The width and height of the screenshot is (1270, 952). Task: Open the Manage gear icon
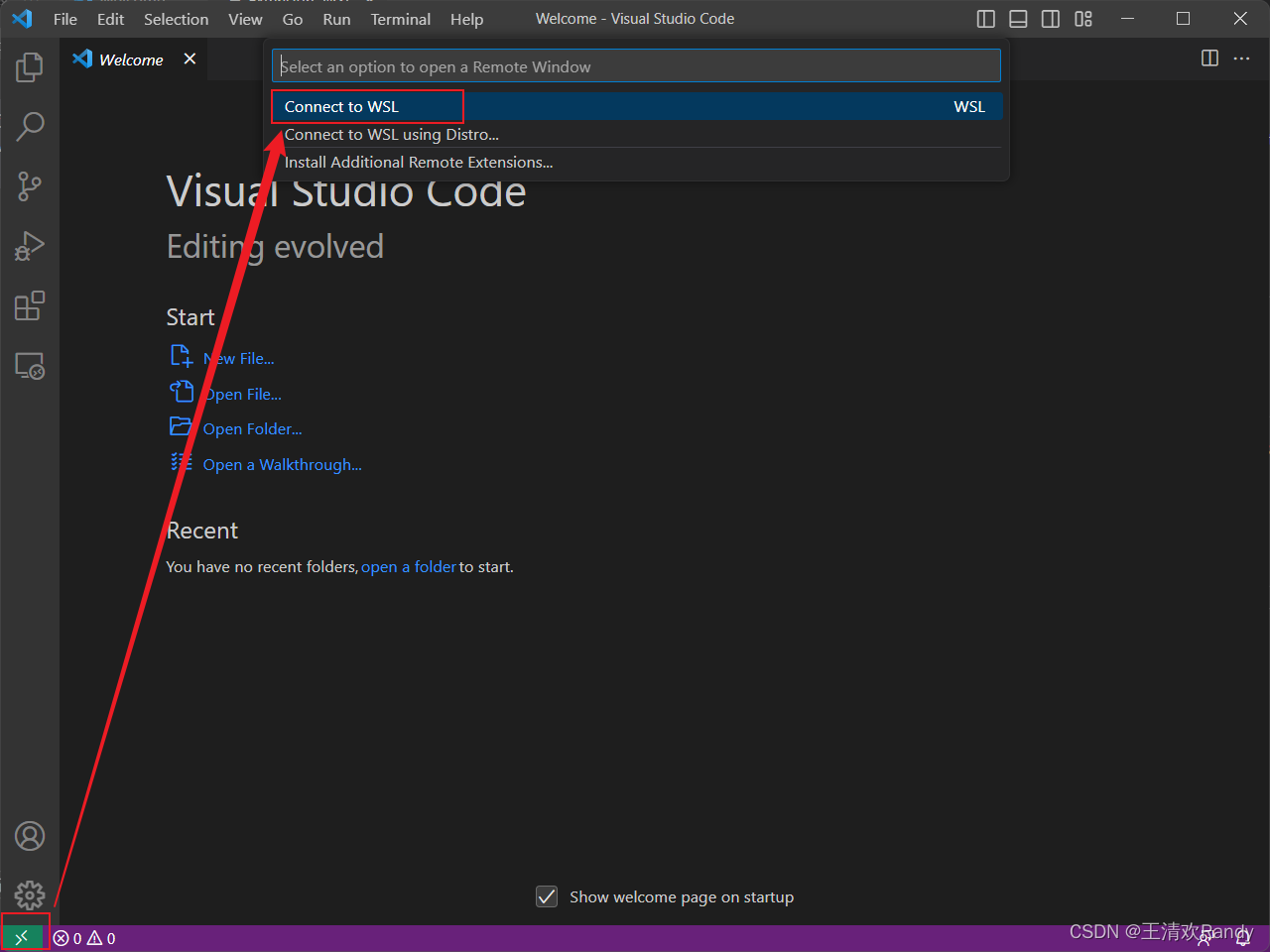coord(30,895)
